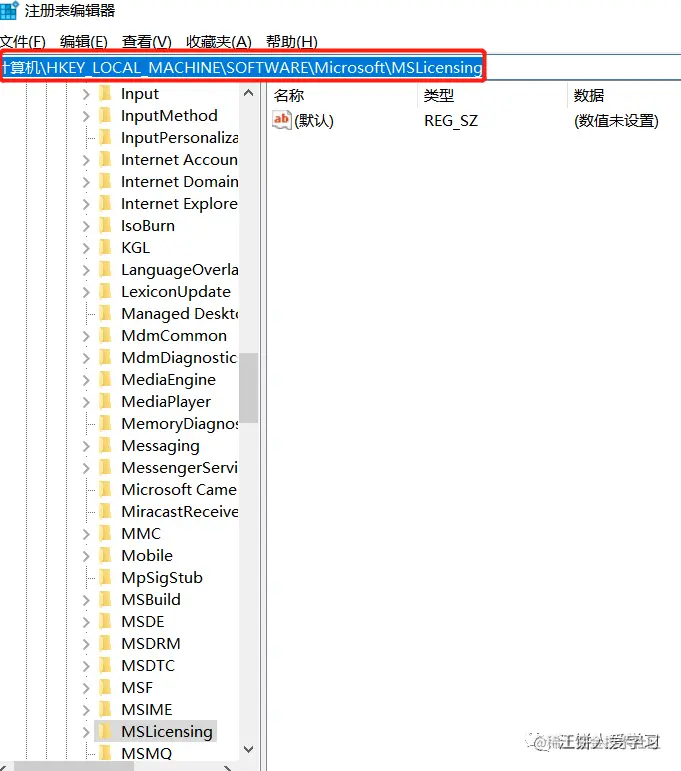
Task: Expand the Messaging key
Action: 86,445
